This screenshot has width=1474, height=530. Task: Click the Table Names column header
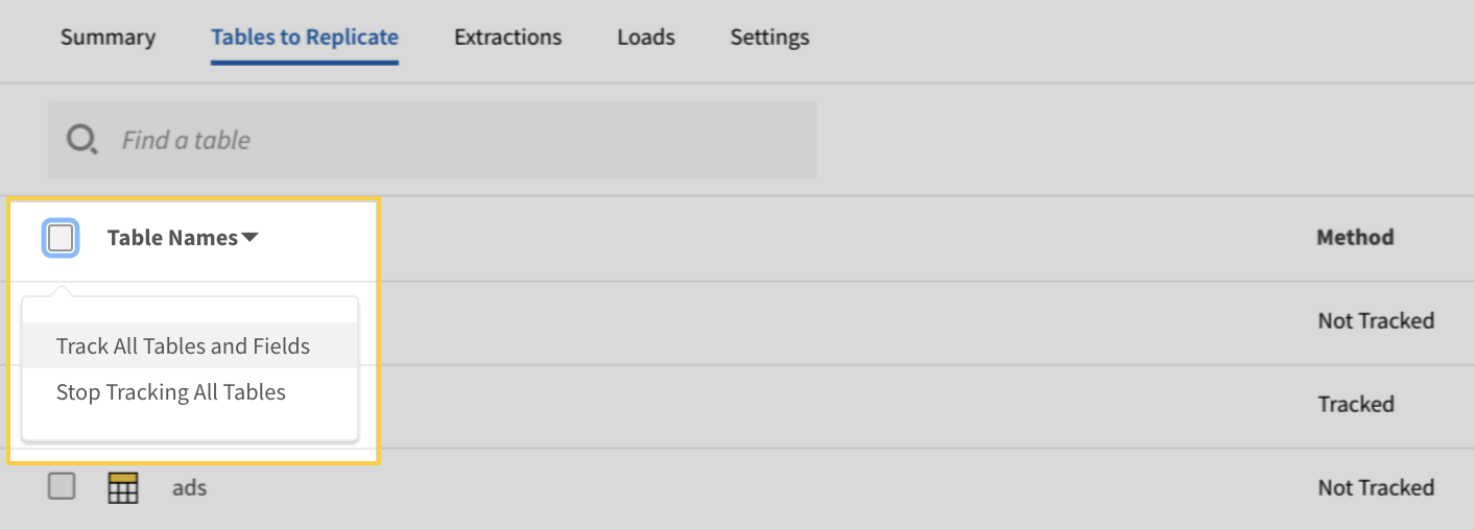[173, 238]
